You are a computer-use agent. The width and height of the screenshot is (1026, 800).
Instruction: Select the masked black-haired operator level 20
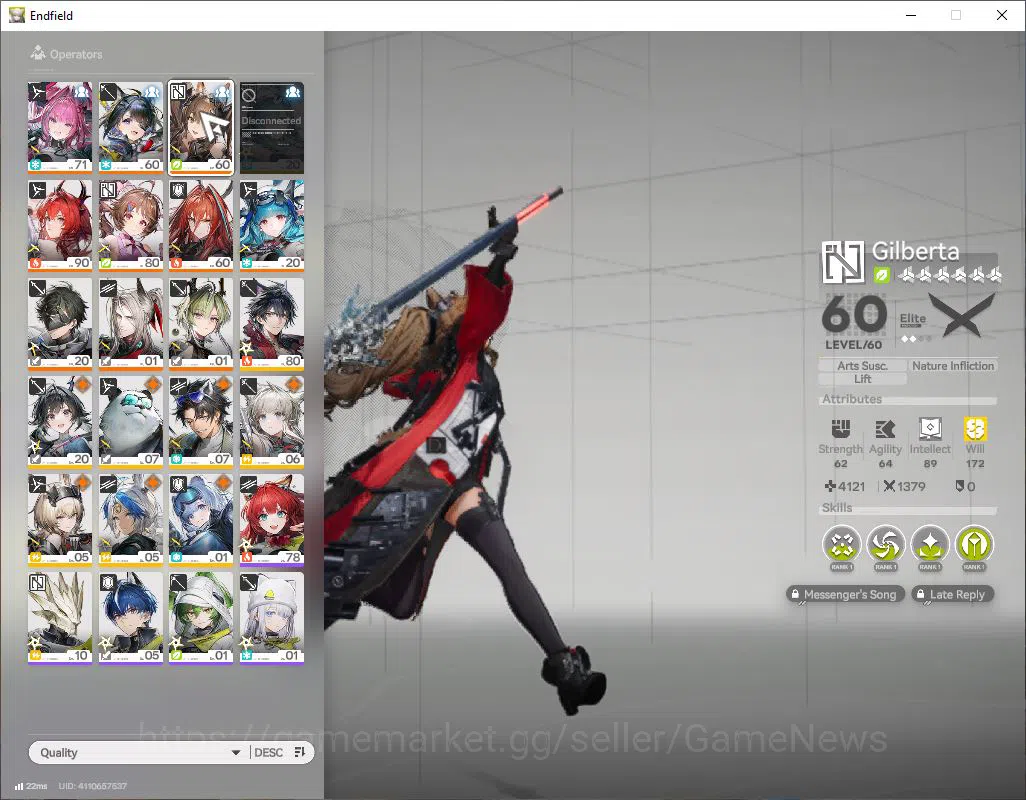click(x=60, y=323)
